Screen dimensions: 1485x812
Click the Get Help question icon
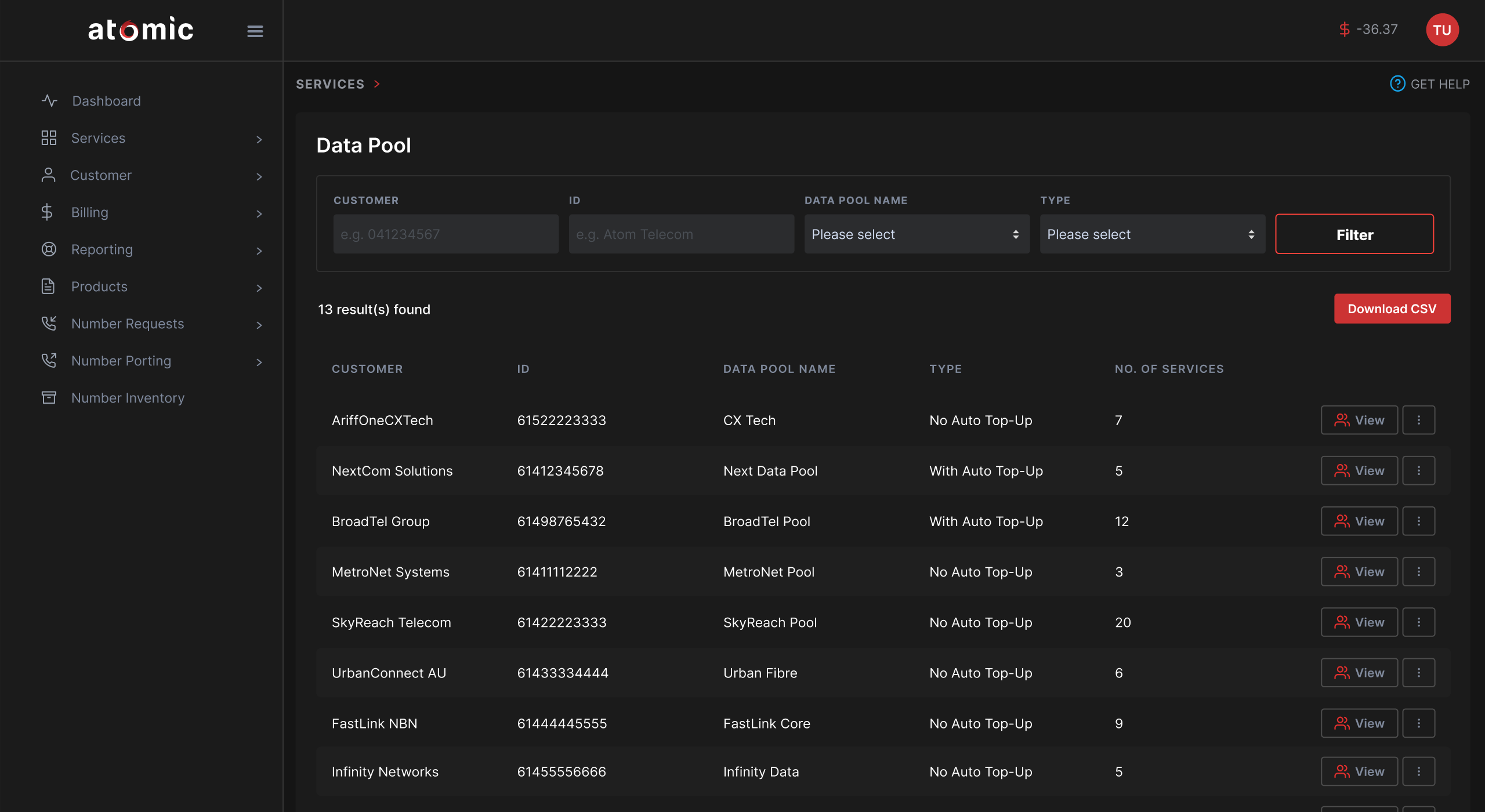1397,84
